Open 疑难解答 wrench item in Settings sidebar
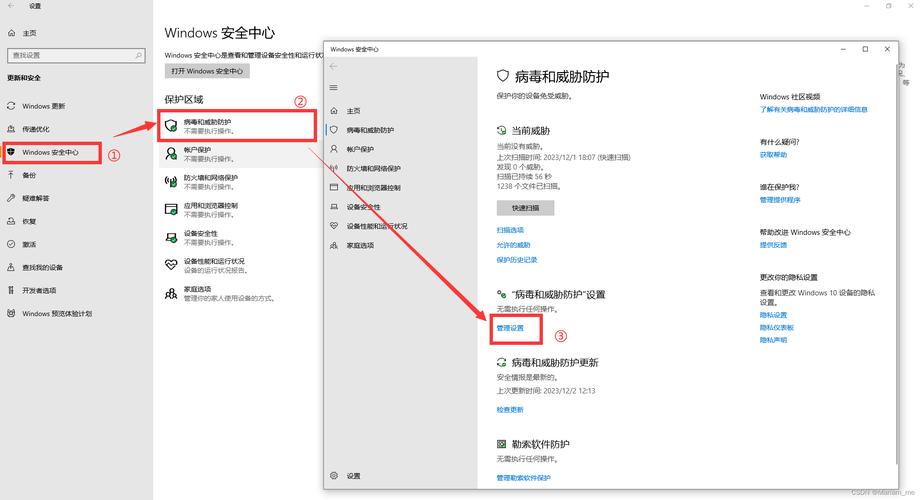The image size is (922, 500). click(x=35, y=198)
